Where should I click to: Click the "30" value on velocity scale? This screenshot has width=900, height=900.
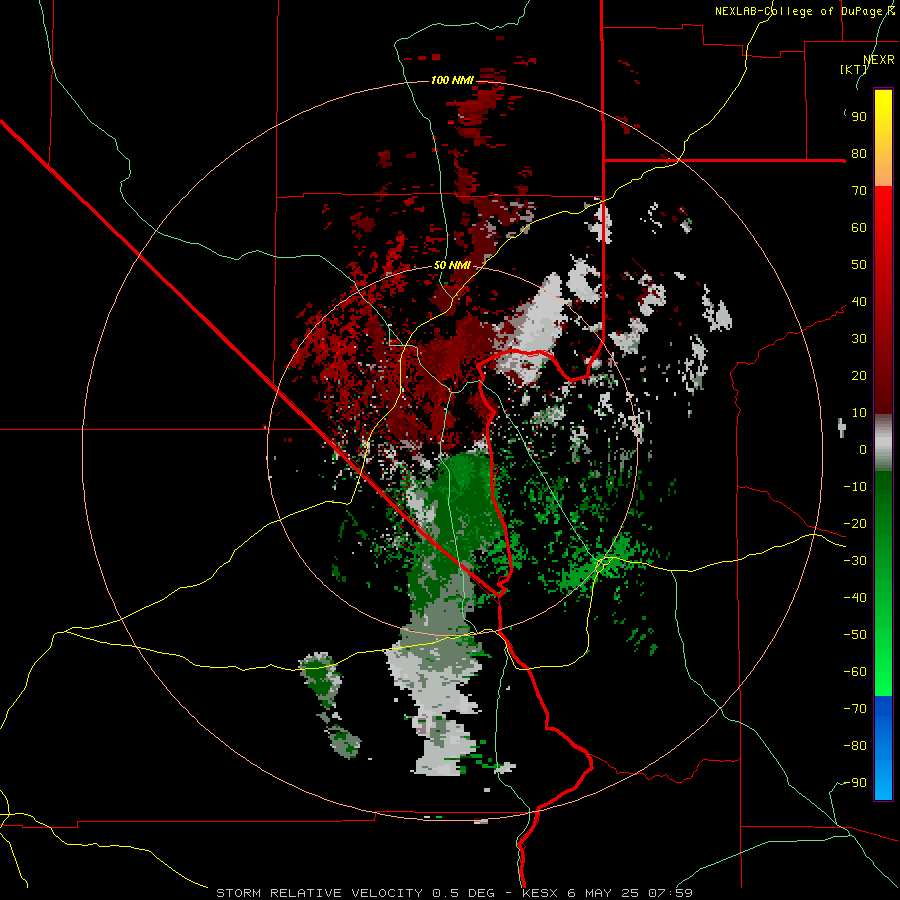(x=859, y=339)
